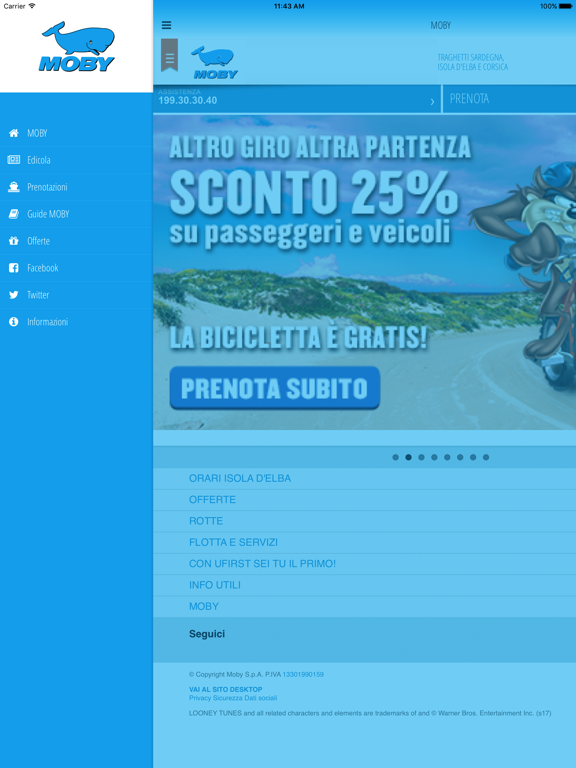Image resolution: width=576 pixels, height=768 pixels.
Task: Click the newspaper icon beside Edicola
Action: 14,160
